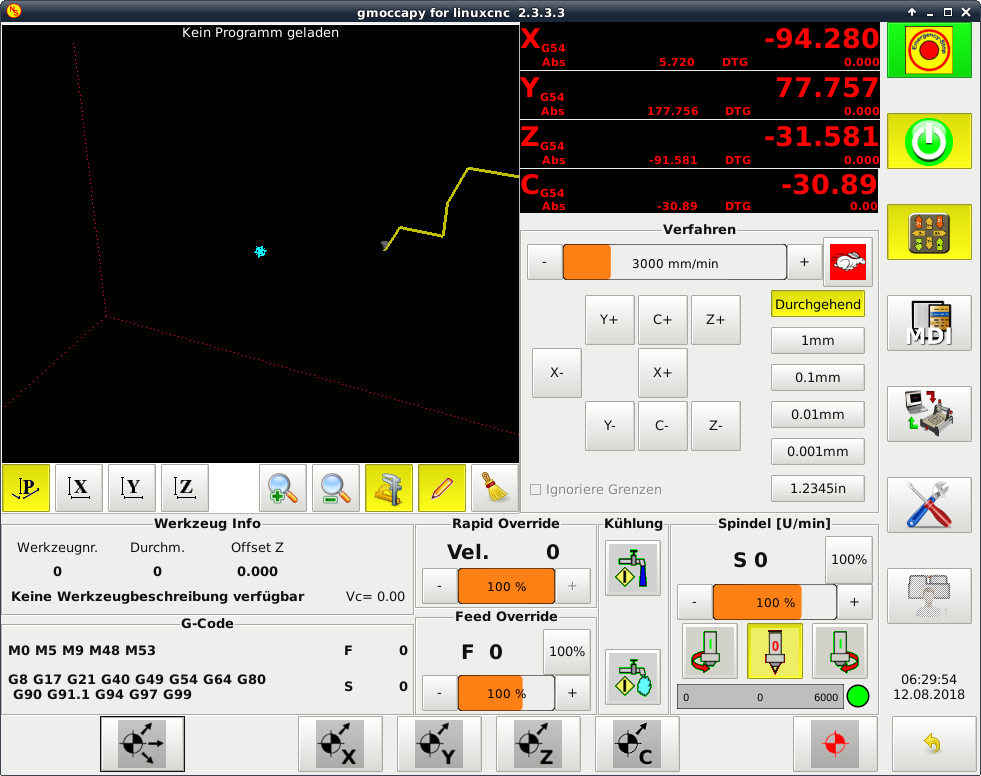Jog C- axis button

click(663, 426)
